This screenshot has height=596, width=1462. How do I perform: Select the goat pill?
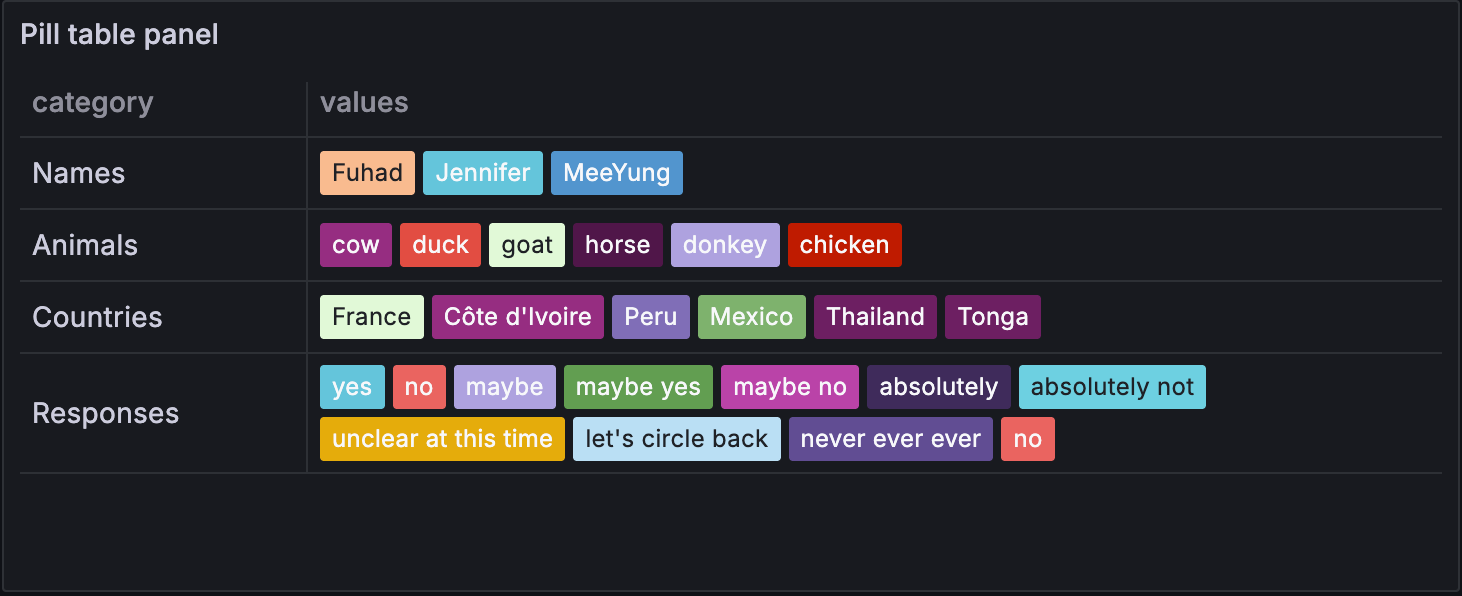pos(527,245)
